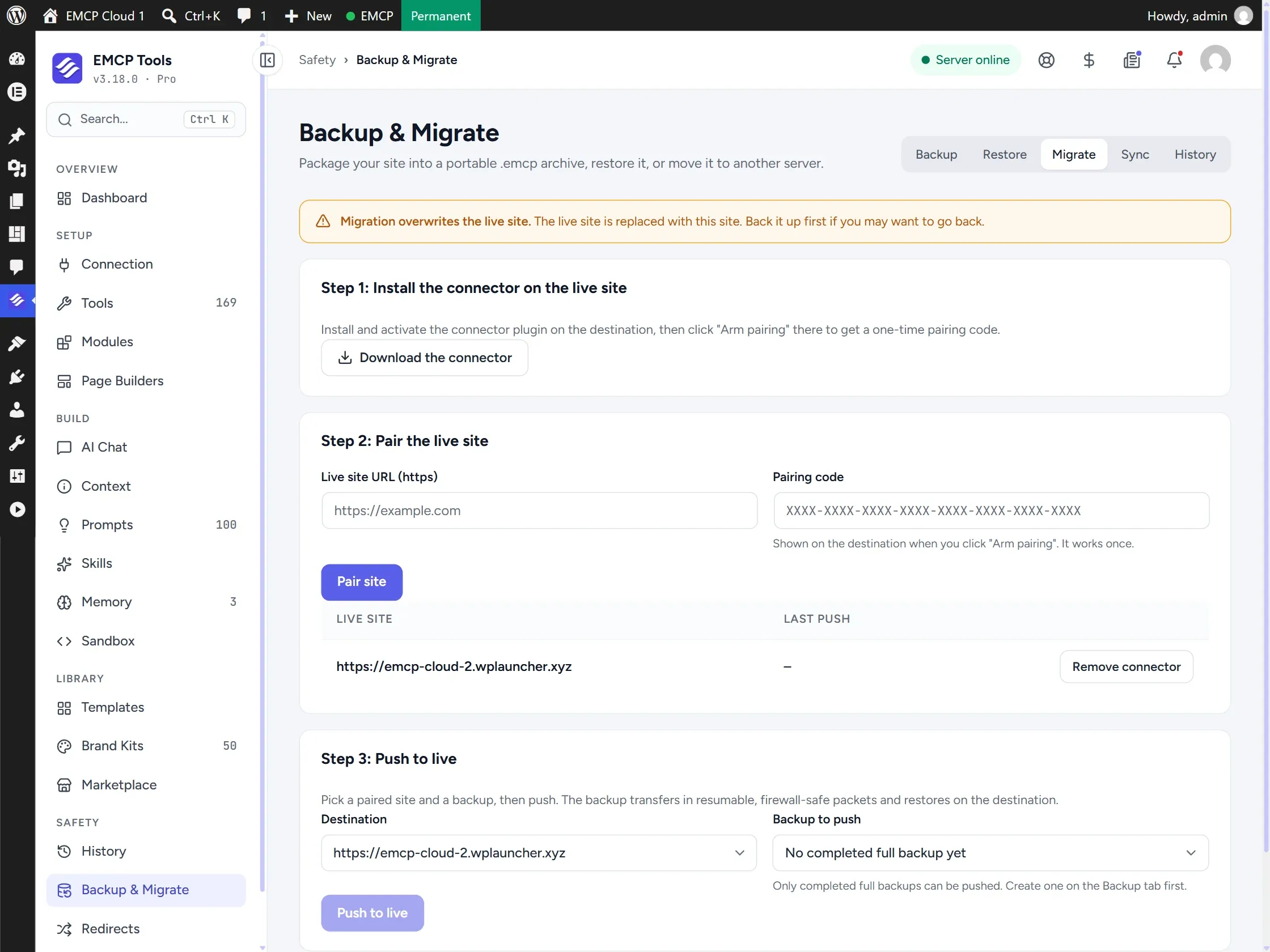Click the sidebar Search box

(146, 120)
